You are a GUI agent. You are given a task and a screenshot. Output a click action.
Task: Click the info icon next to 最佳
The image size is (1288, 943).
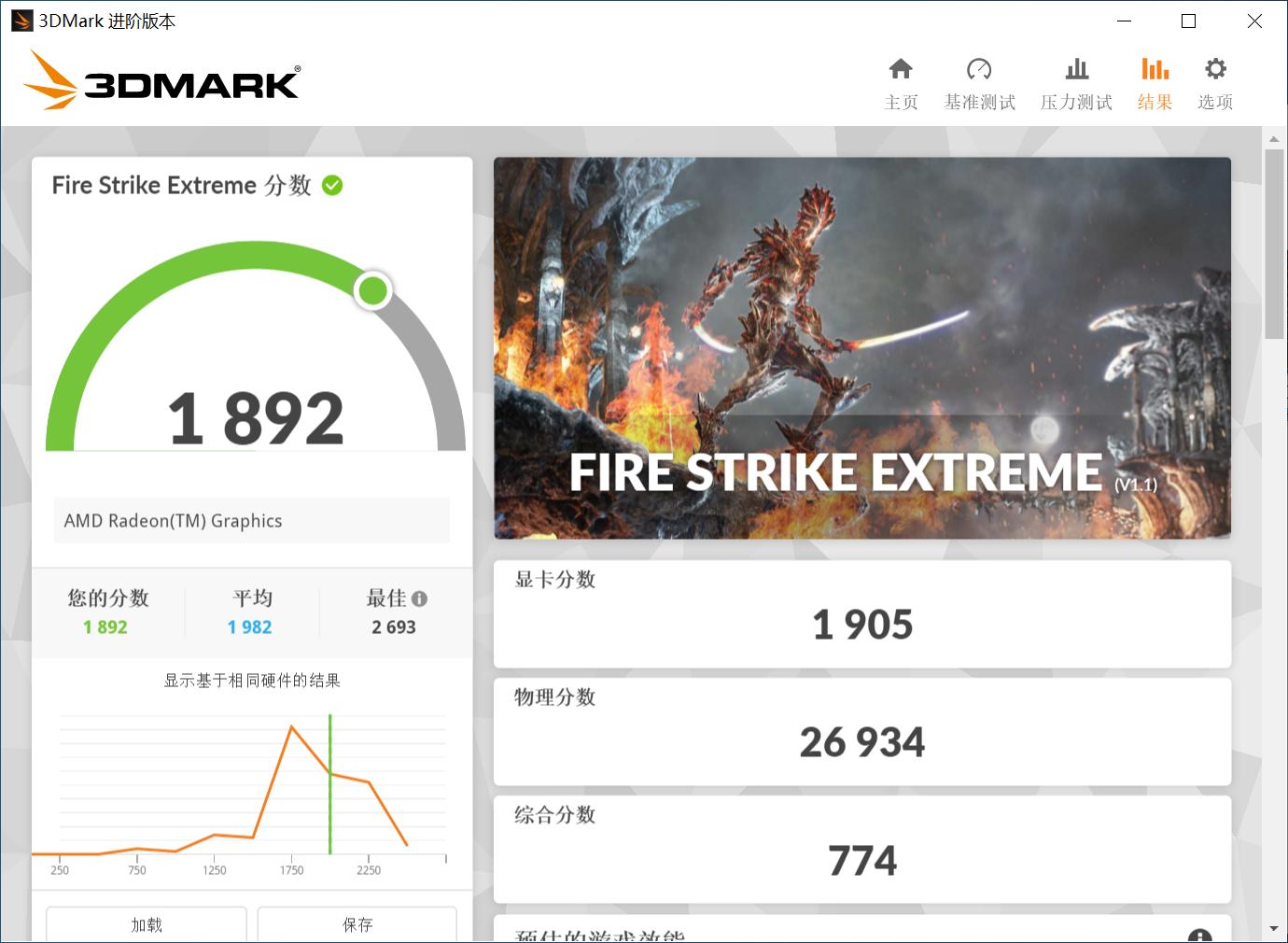click(x=419, y=598)
